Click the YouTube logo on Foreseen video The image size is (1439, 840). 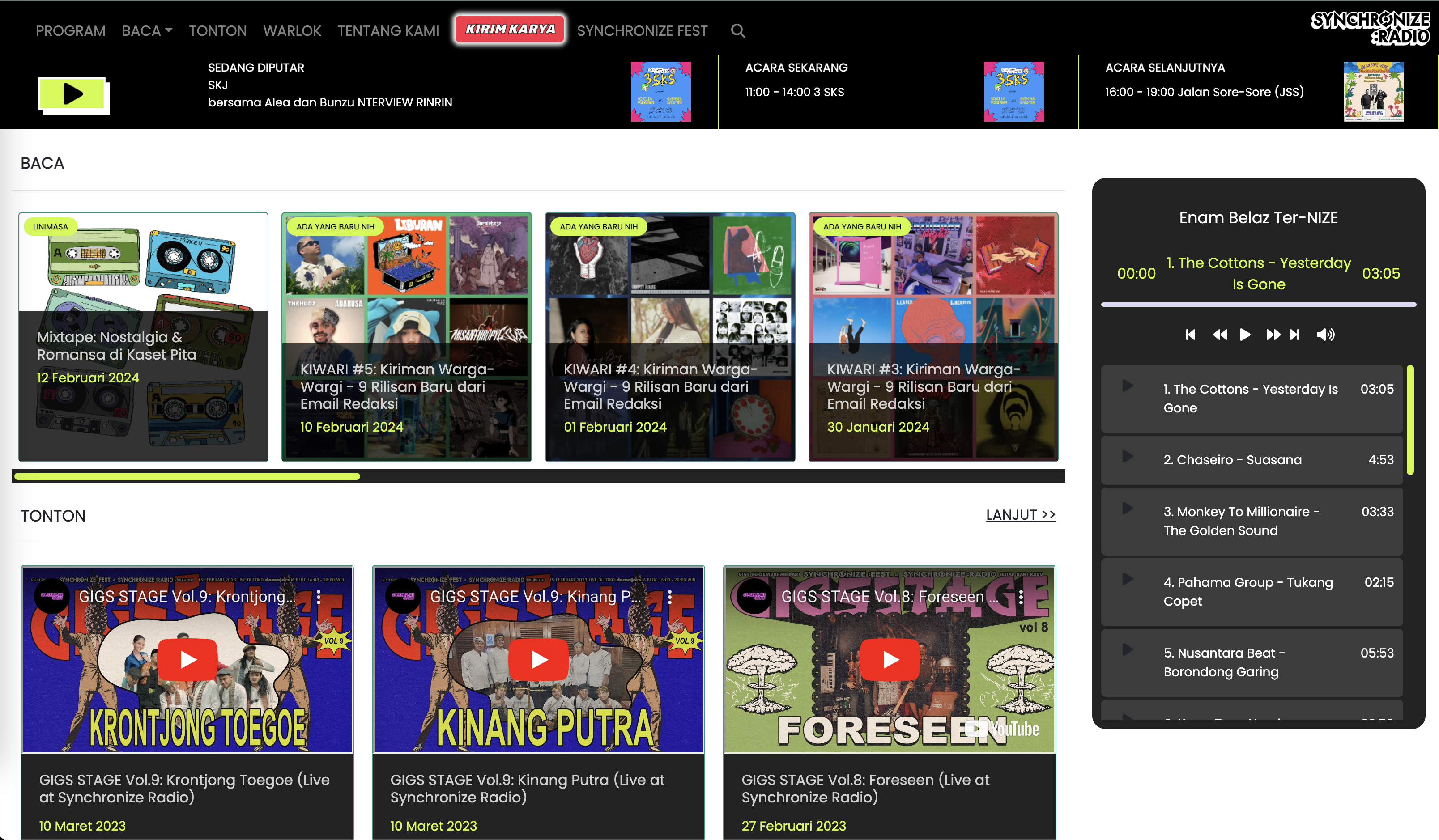click(1002, 729)
